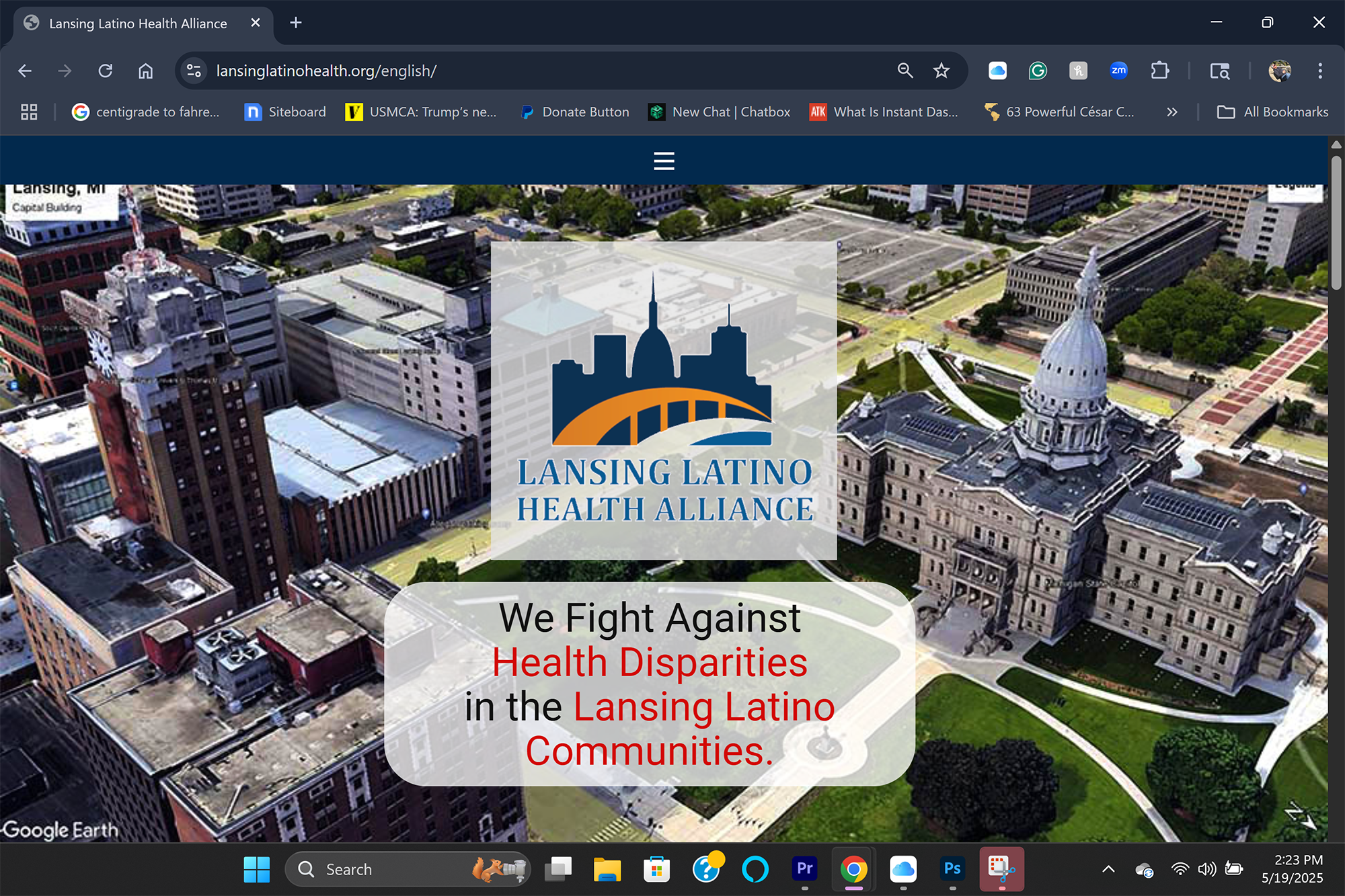Show hidden system tray icons

point(1108,869)
